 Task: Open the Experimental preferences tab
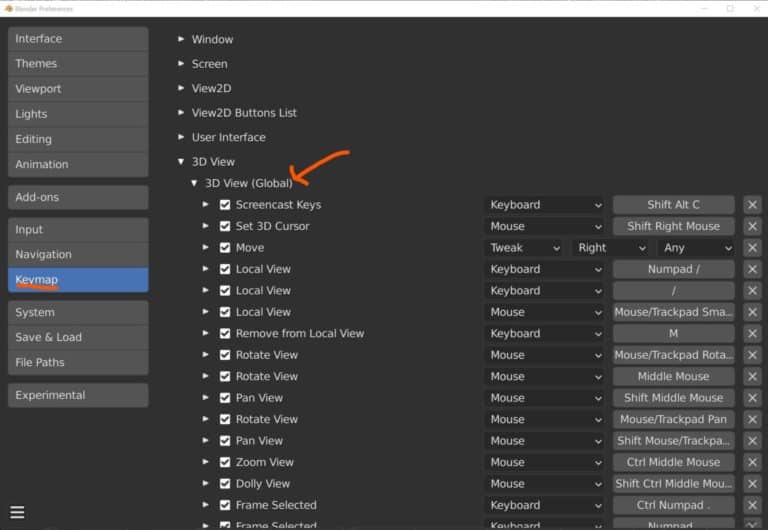(78, 395)
